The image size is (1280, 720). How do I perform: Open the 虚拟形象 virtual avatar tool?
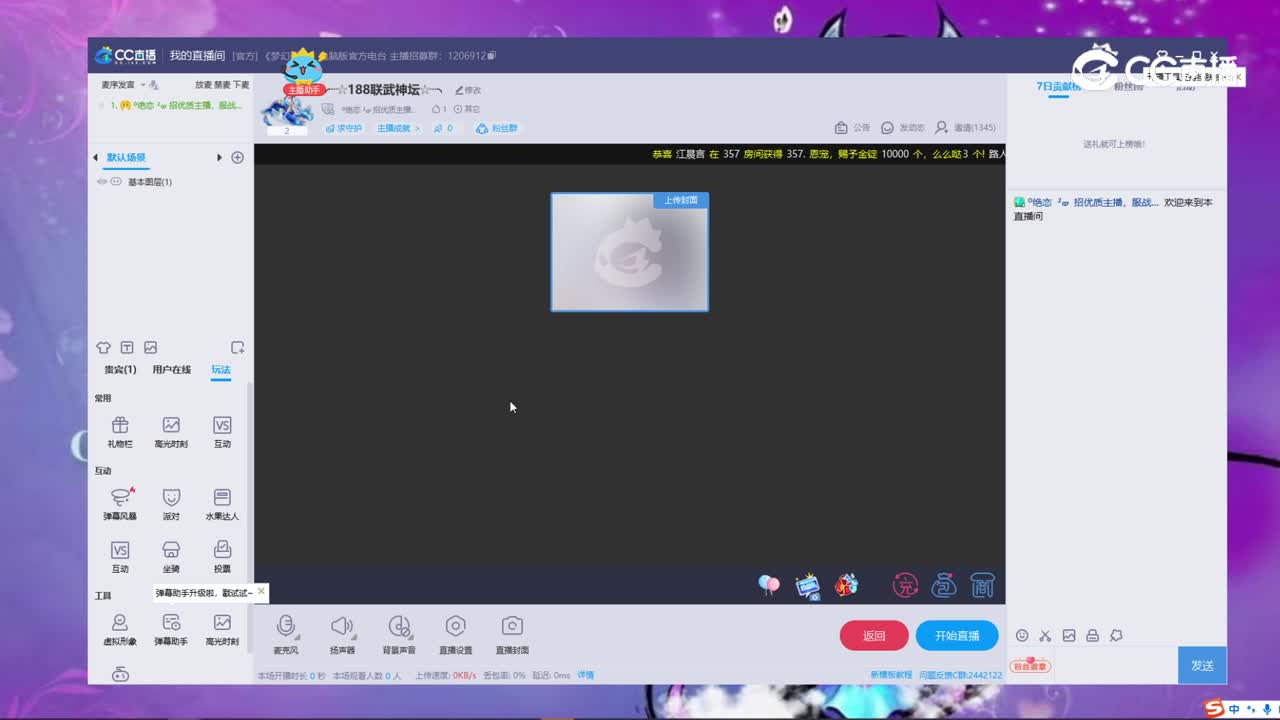pyautogui.click(x=120, y=628)
